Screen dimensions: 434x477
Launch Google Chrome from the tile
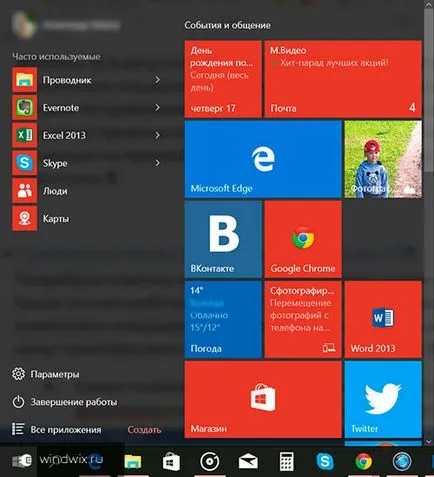(303, 239)
